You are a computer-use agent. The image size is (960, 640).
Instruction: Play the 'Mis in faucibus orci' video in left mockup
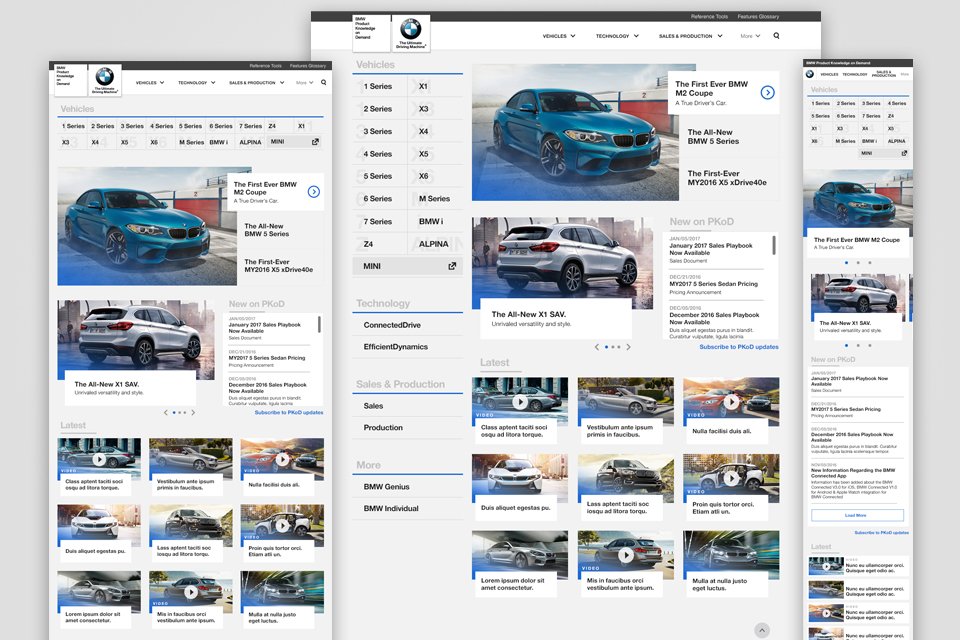191,592
